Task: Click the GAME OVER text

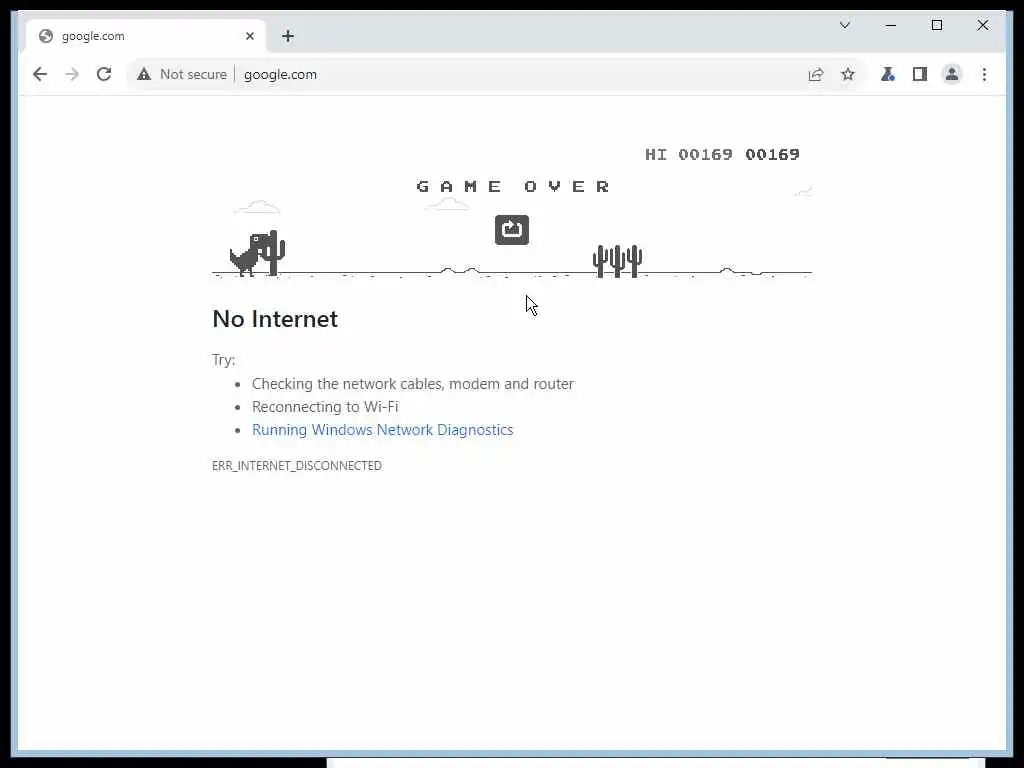Action: pyautogui.click(x=513, y=187)
